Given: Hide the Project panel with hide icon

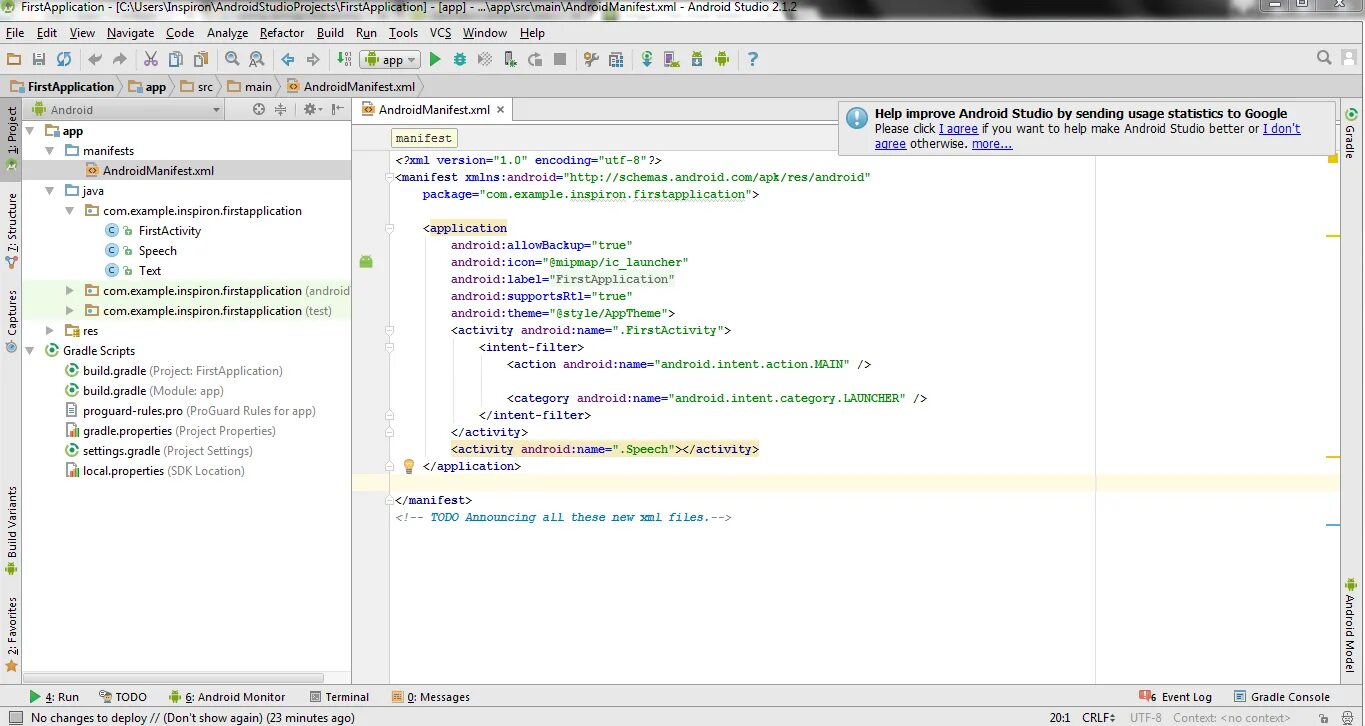Looking at the screenshot, I should pyautogui.click(x=336, y=110).
